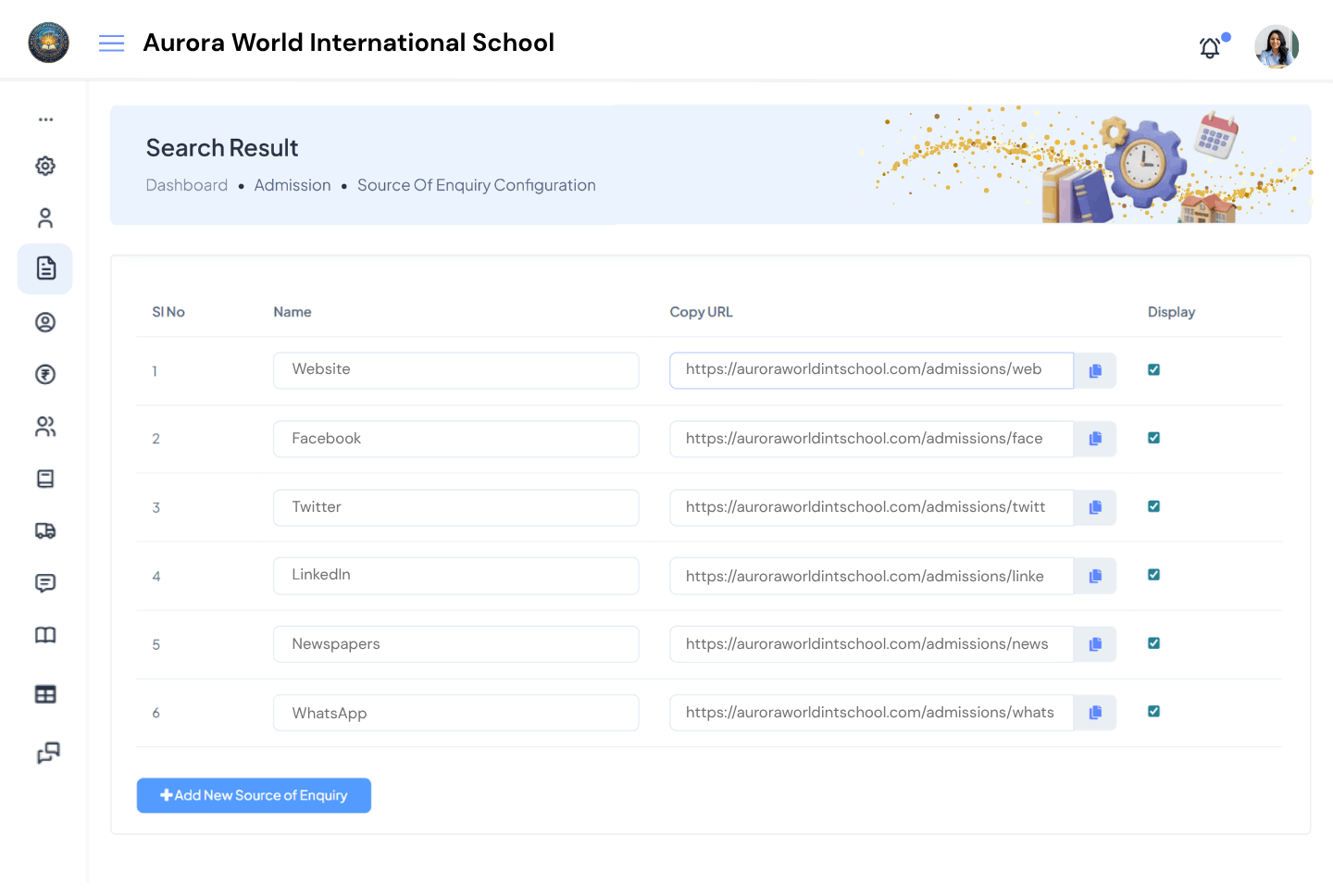The height and width of the screenshot is (896, 1333).
Task: Uncheck Display for the Facebook source
Action: click(1153, 437)
